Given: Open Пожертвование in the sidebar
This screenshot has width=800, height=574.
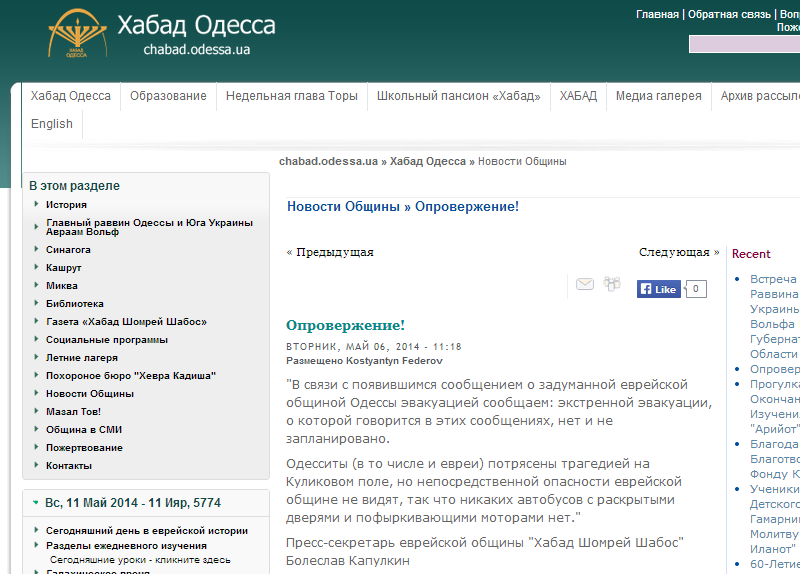Looking at the screenshot, I should [84, 447].
